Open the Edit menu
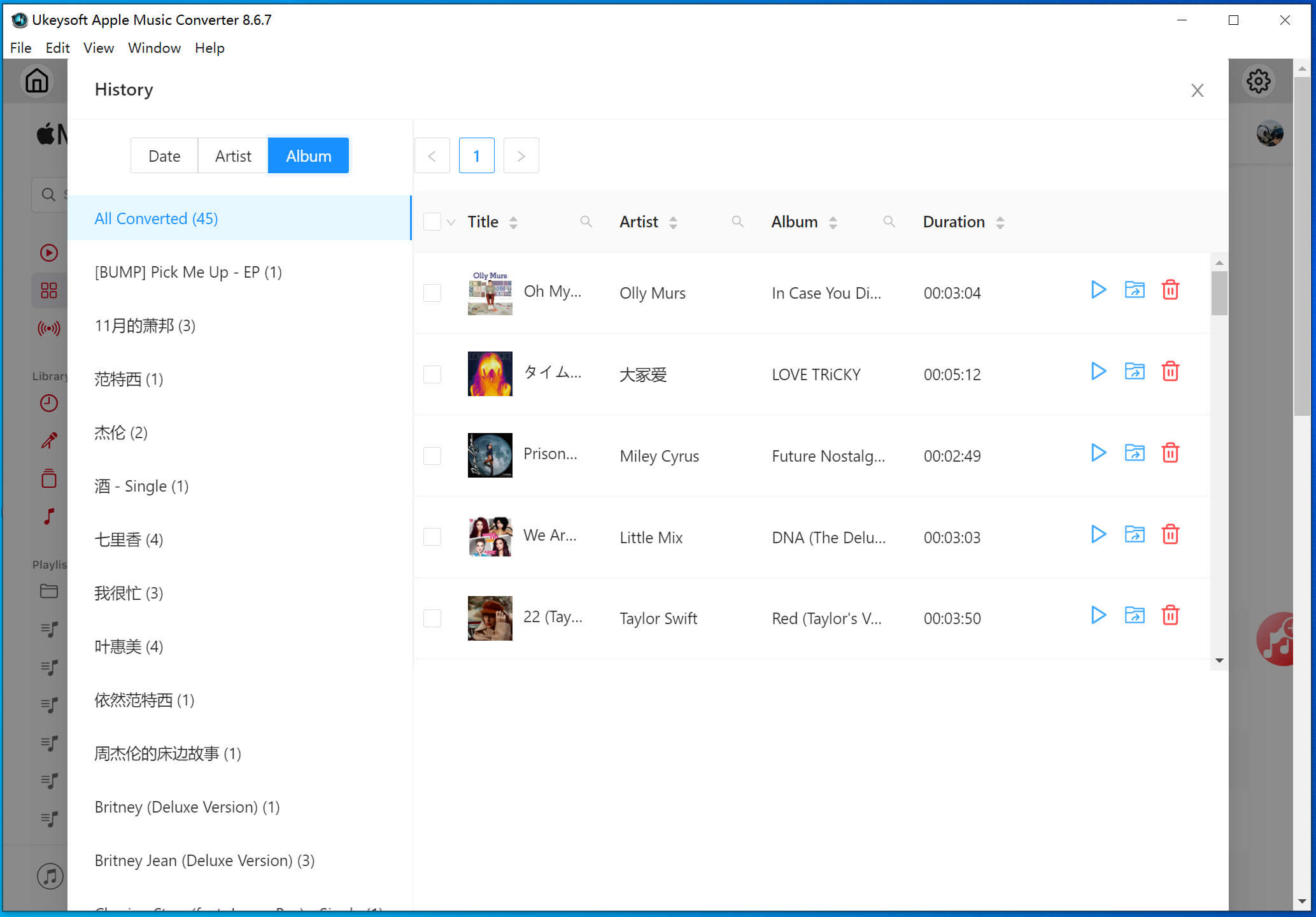The height and width of the screenshot is (917, 1316). point(57,48)
